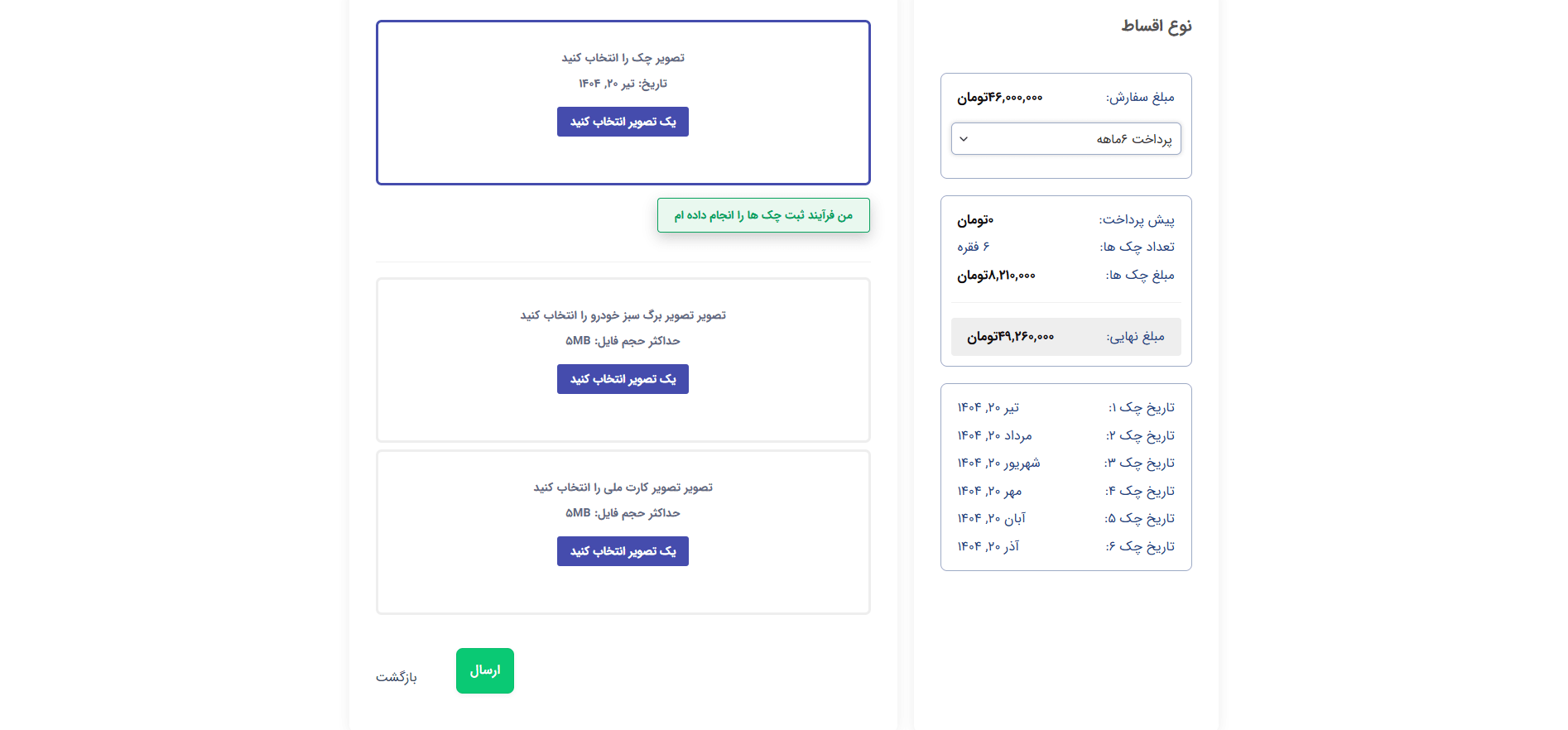Viewport: 1568px width, 730px height.
Task: Select the order amount ۴۶,۰۰۰,۰۰۰ تومان value
Action: point(1000,98)
